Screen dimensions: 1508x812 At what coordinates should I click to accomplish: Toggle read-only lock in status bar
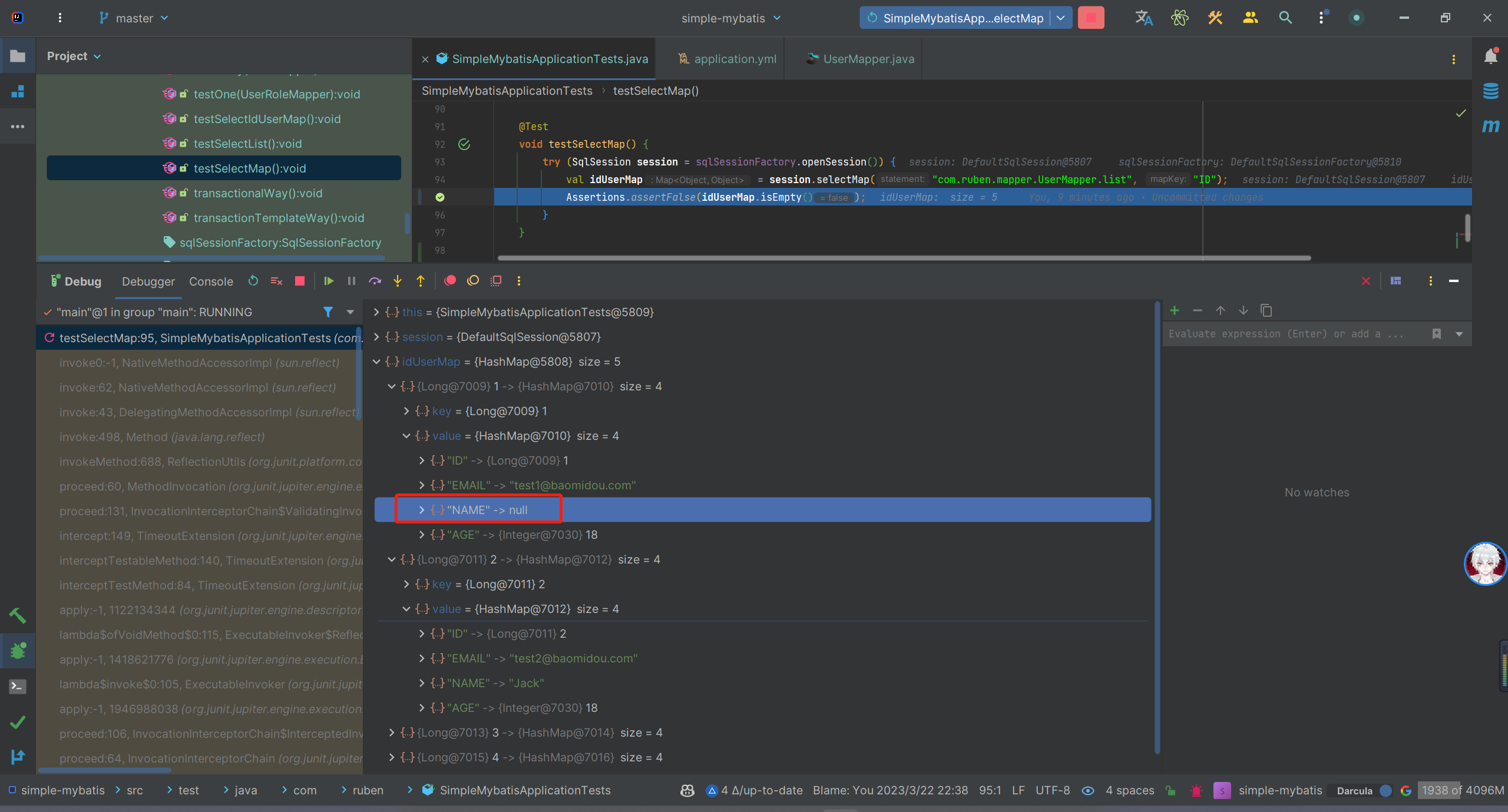click(x=1170, y=790)
